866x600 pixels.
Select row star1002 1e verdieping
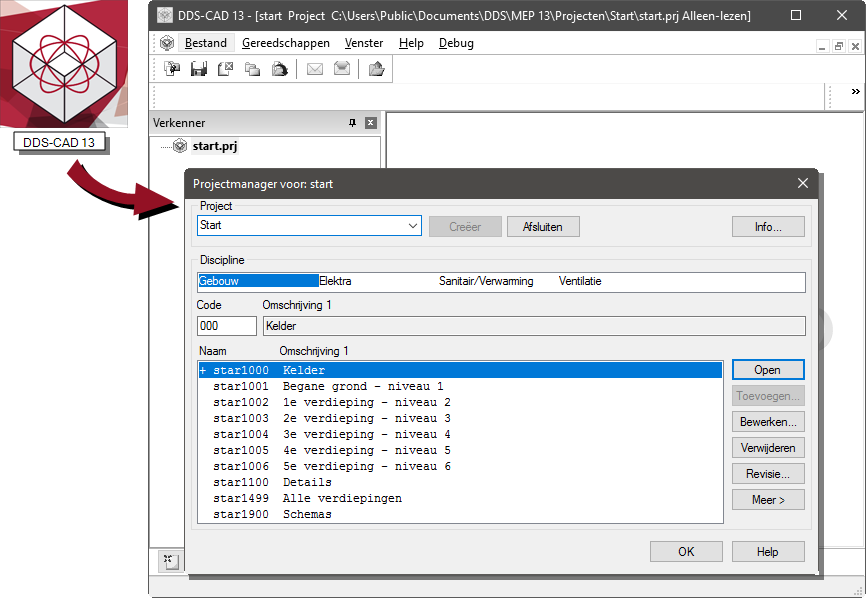click(460, 402)
